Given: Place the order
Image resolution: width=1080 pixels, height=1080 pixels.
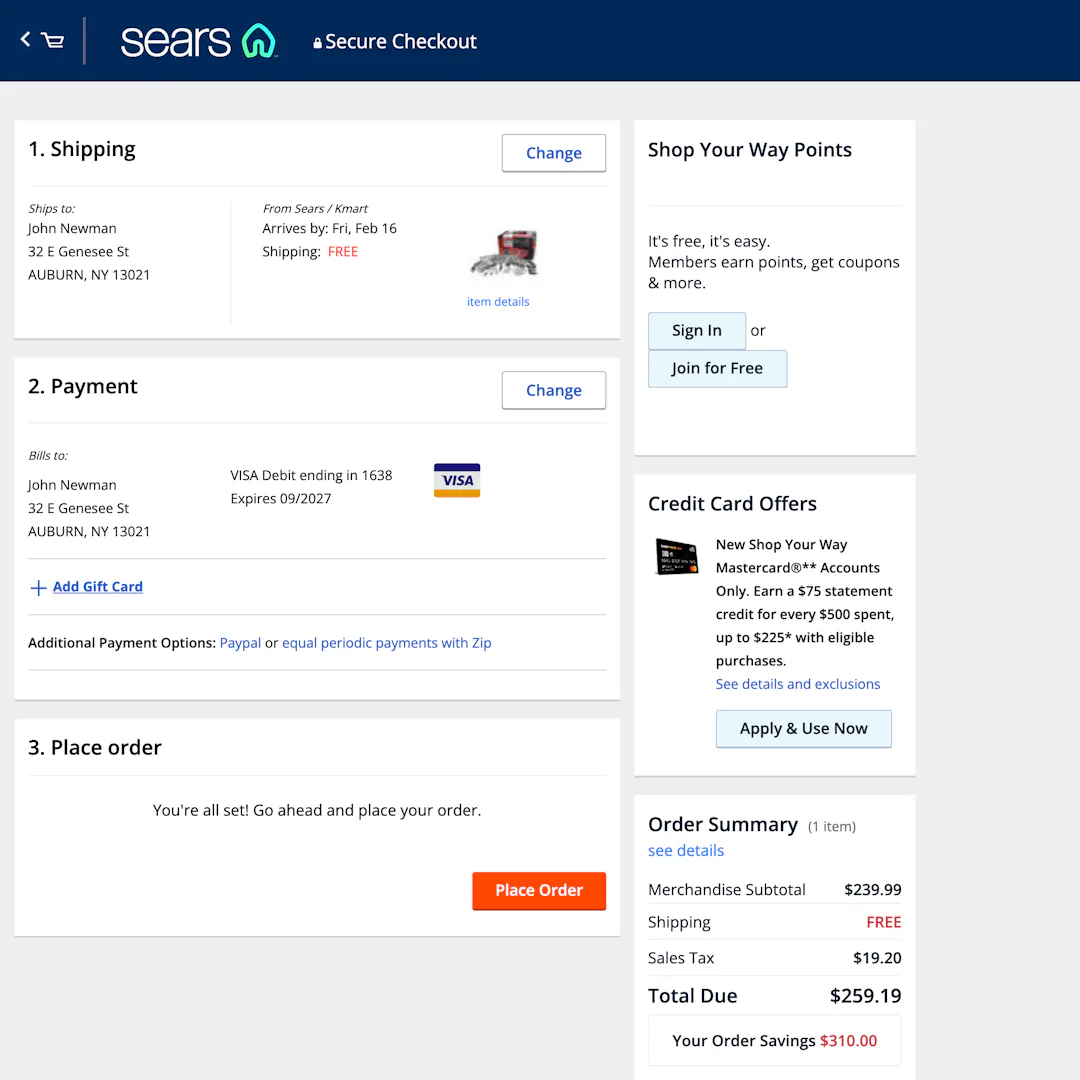Looking at the screenshot, I should pyautogui.click(x=539, y=891).
